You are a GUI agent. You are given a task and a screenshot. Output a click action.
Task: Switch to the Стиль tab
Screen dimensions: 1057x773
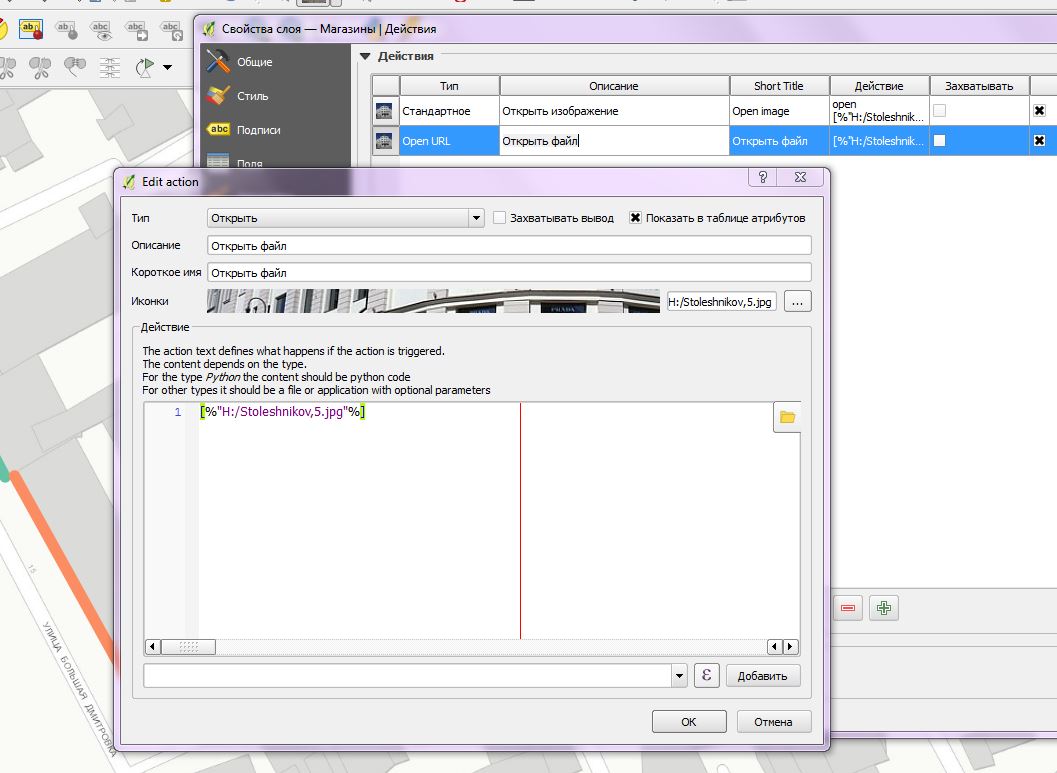point(252,96)
